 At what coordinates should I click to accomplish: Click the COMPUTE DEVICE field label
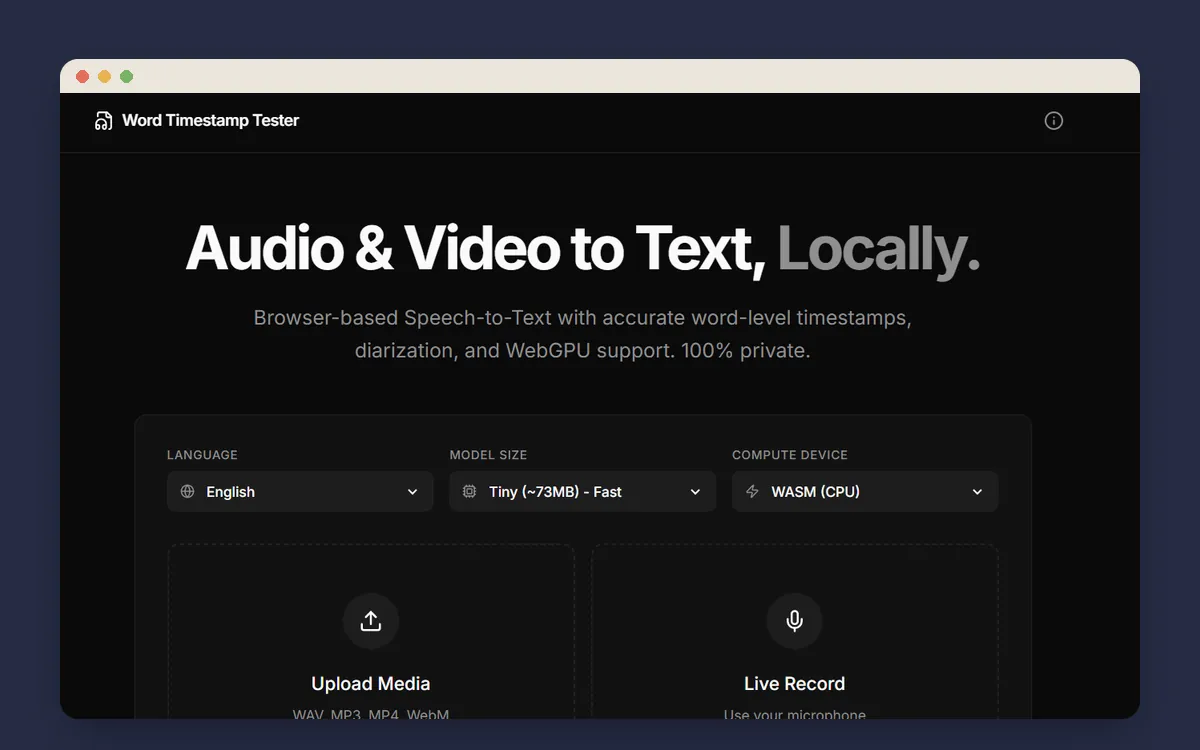click(790, 455)
